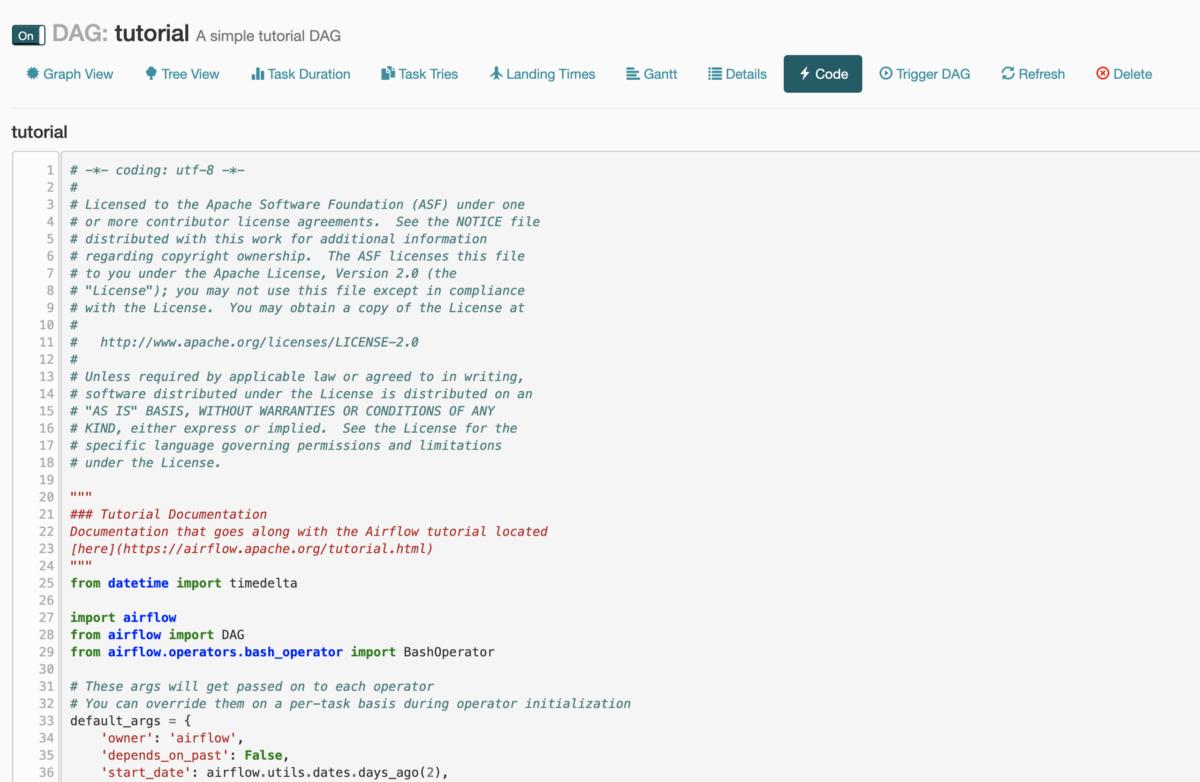Click the '### Tutorial Documentation' line
This screenshot has width=1200, height=782.
point(169,514)
